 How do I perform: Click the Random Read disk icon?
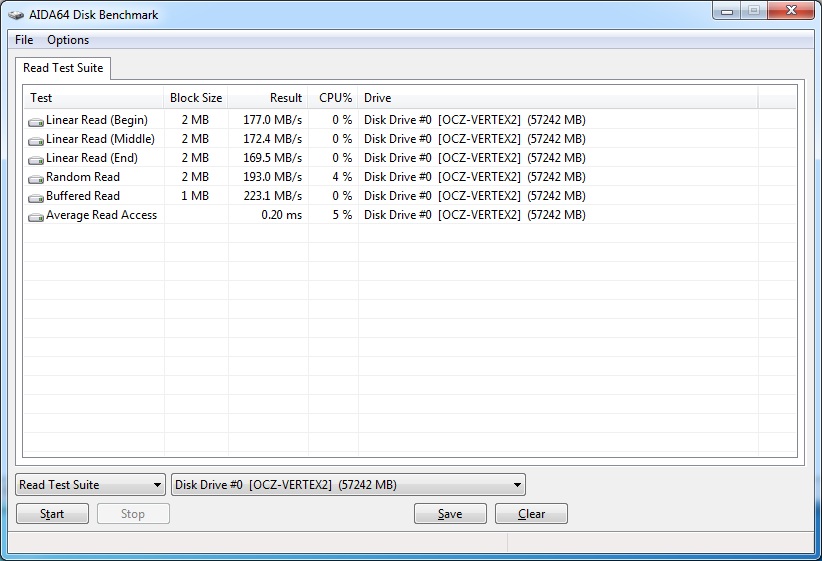click(36, 178)
